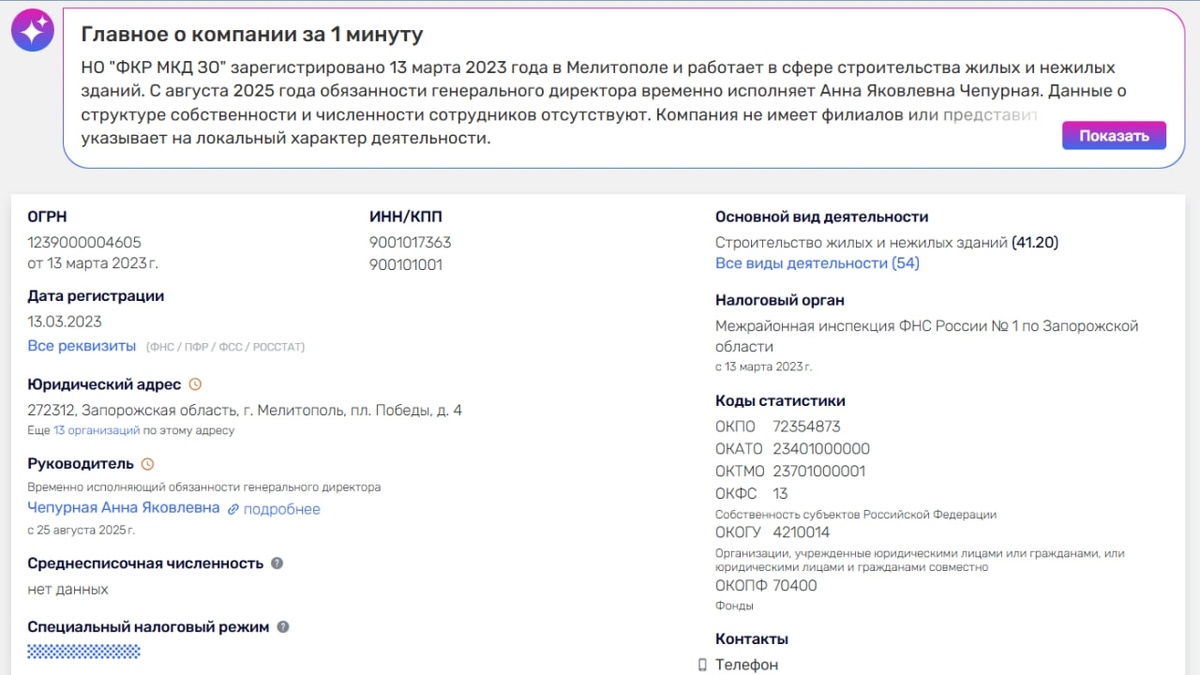Click the help icon next to Специальный налоговый режим

click(283, 627)
